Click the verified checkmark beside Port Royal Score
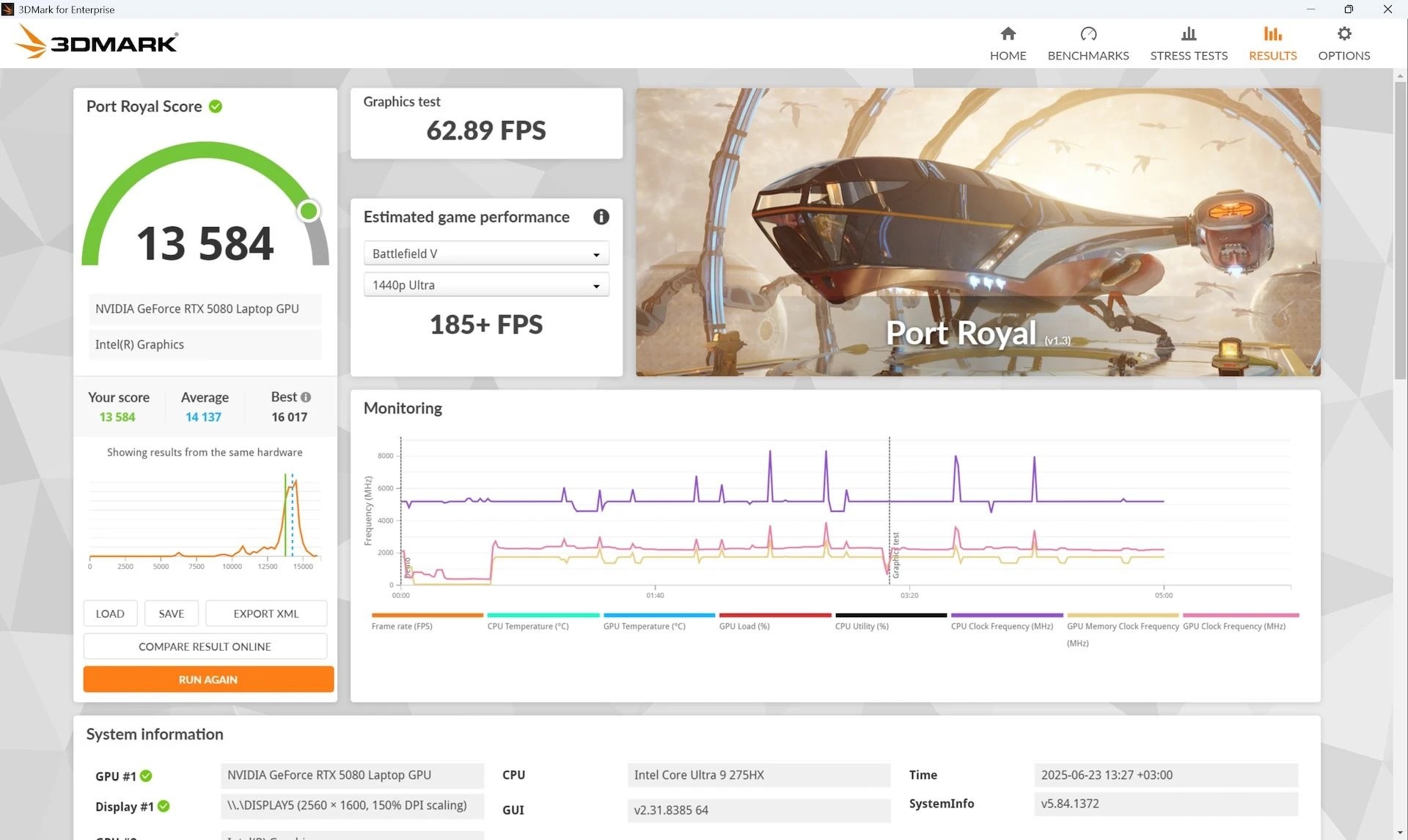The width and height of the screenshot is (1408, 840). (216, 106)
